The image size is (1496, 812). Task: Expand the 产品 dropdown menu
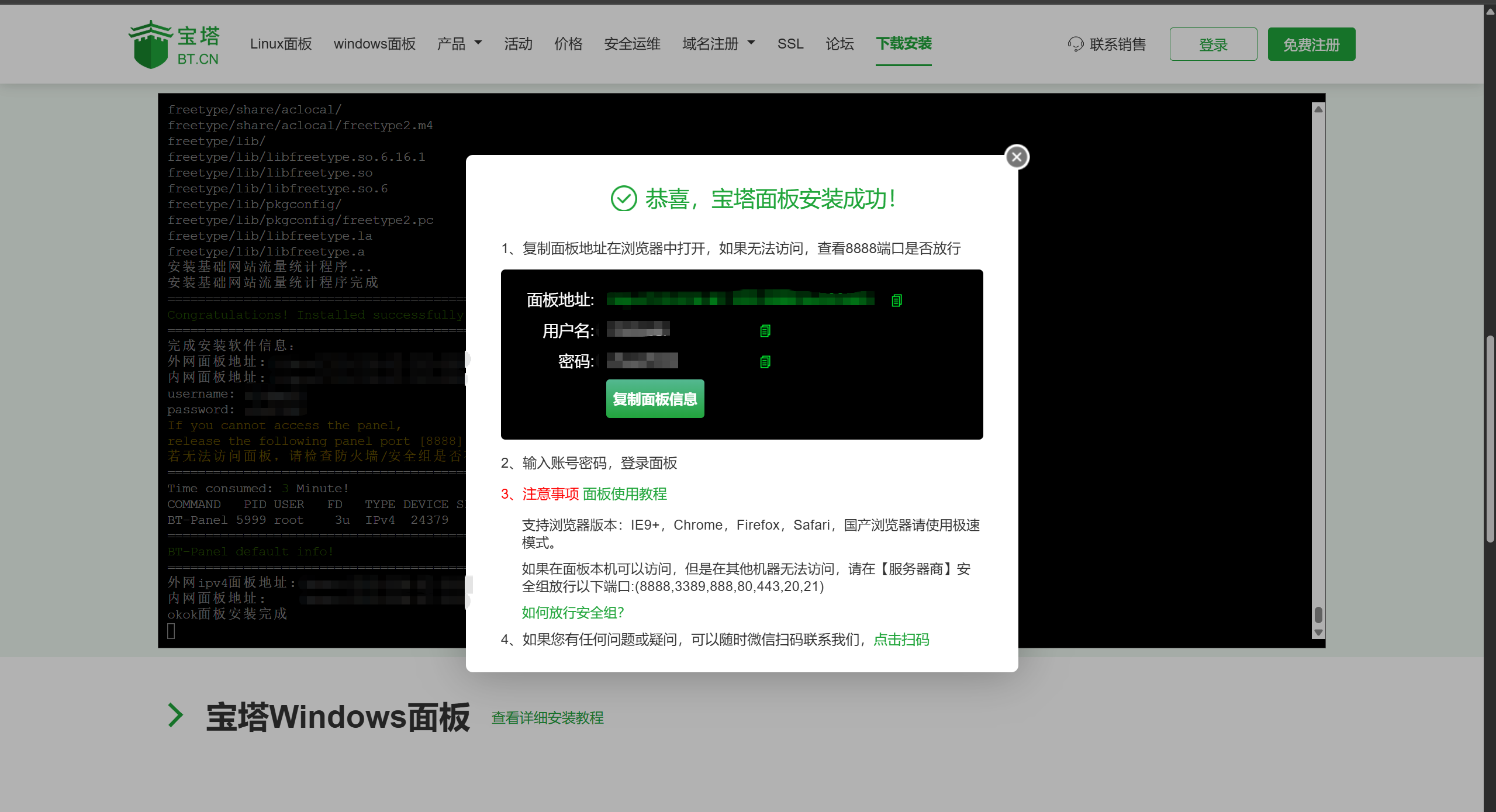click(x=459, y=44)
